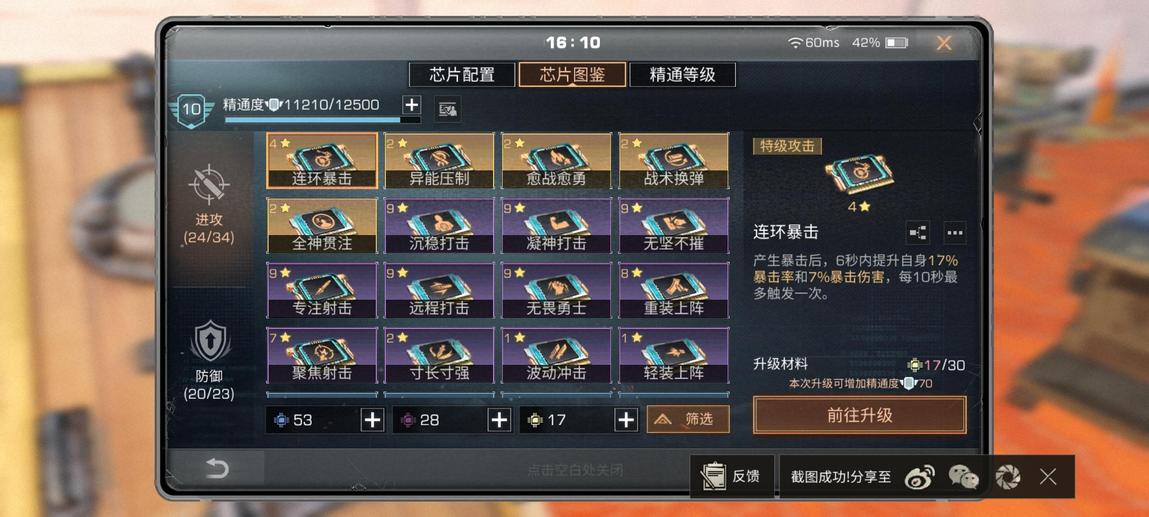Tap the back arrow button
Screen dimensions: 1149x517
point(216,468)
